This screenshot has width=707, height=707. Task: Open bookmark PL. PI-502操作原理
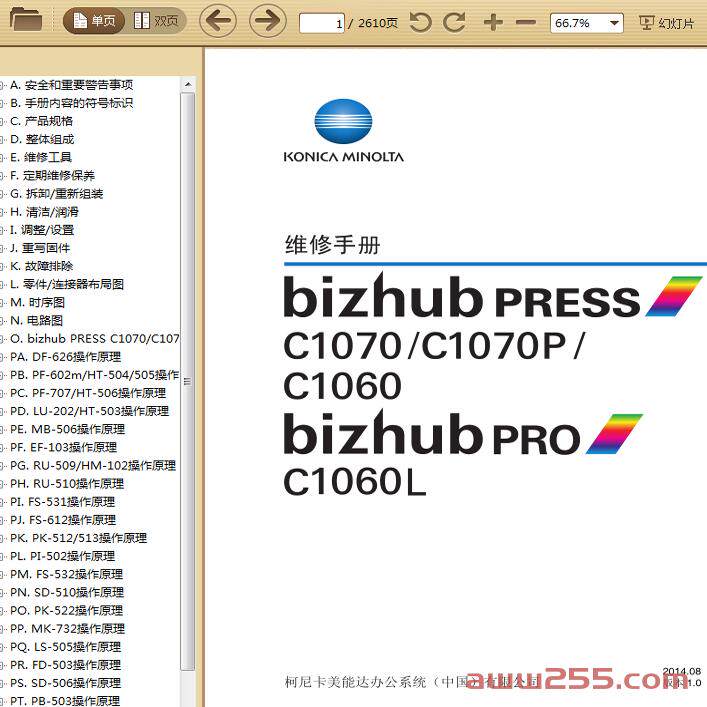click(63, 556)
